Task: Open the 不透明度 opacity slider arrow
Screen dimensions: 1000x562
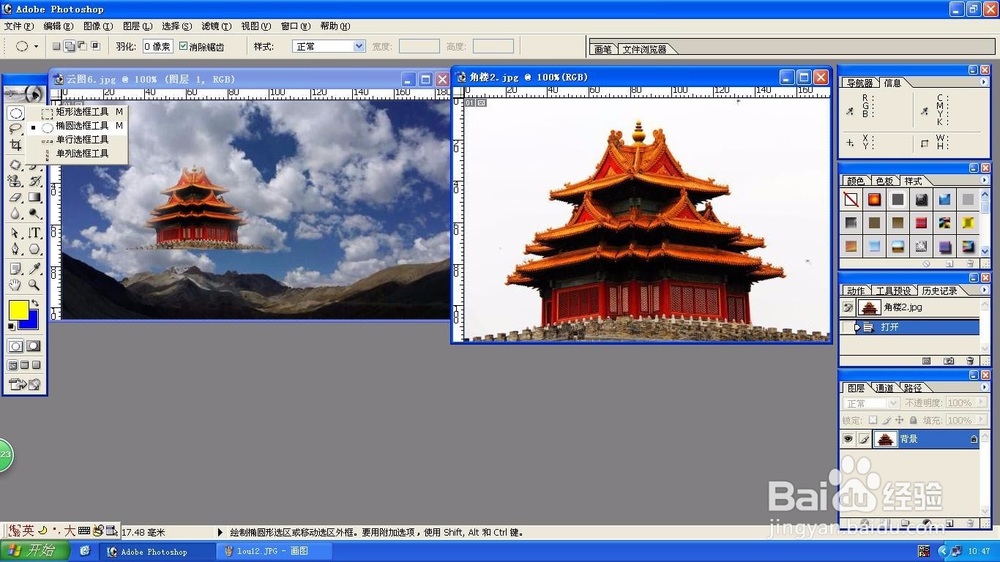Action: pos(981,403)
